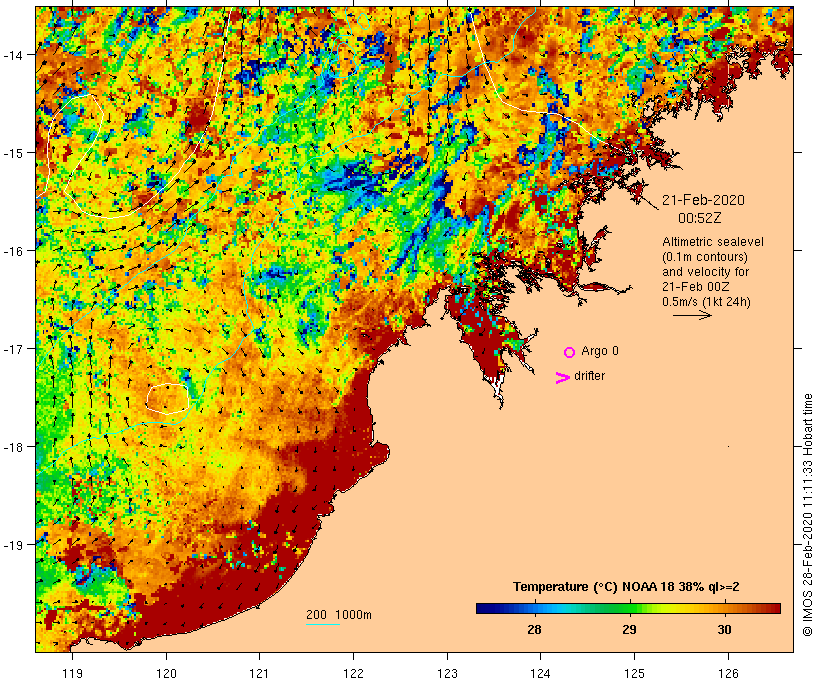Click the 125 longitude axis label
820x680 pixels.
[x=634, y=673]
